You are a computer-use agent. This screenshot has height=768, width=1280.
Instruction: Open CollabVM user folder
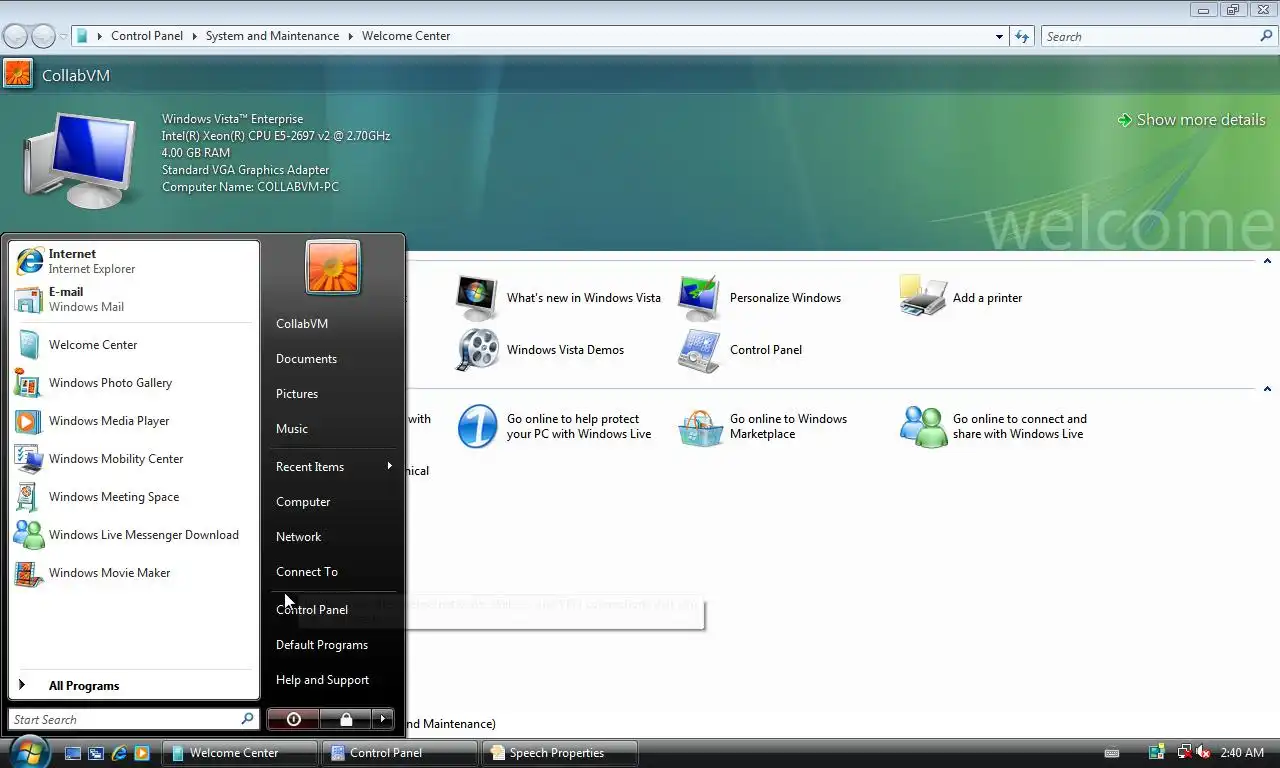334,324
